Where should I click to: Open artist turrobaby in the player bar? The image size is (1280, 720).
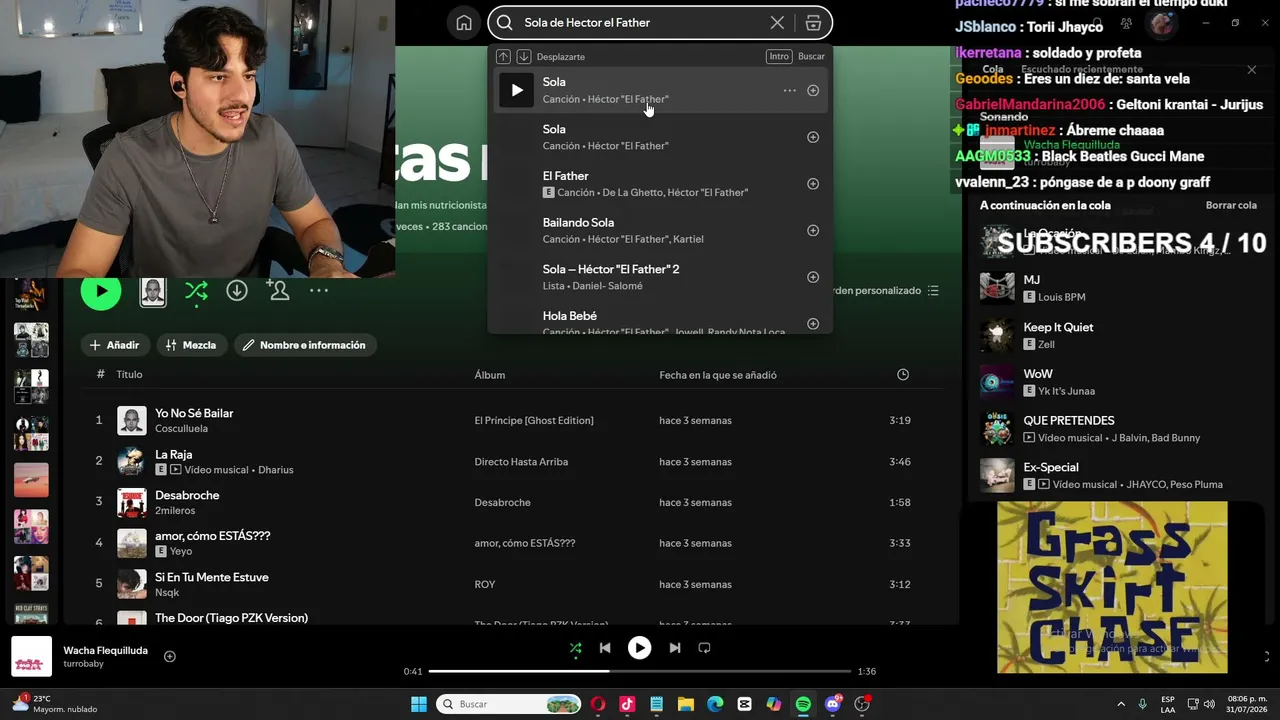pyautogui.click(x=83, y=664)
